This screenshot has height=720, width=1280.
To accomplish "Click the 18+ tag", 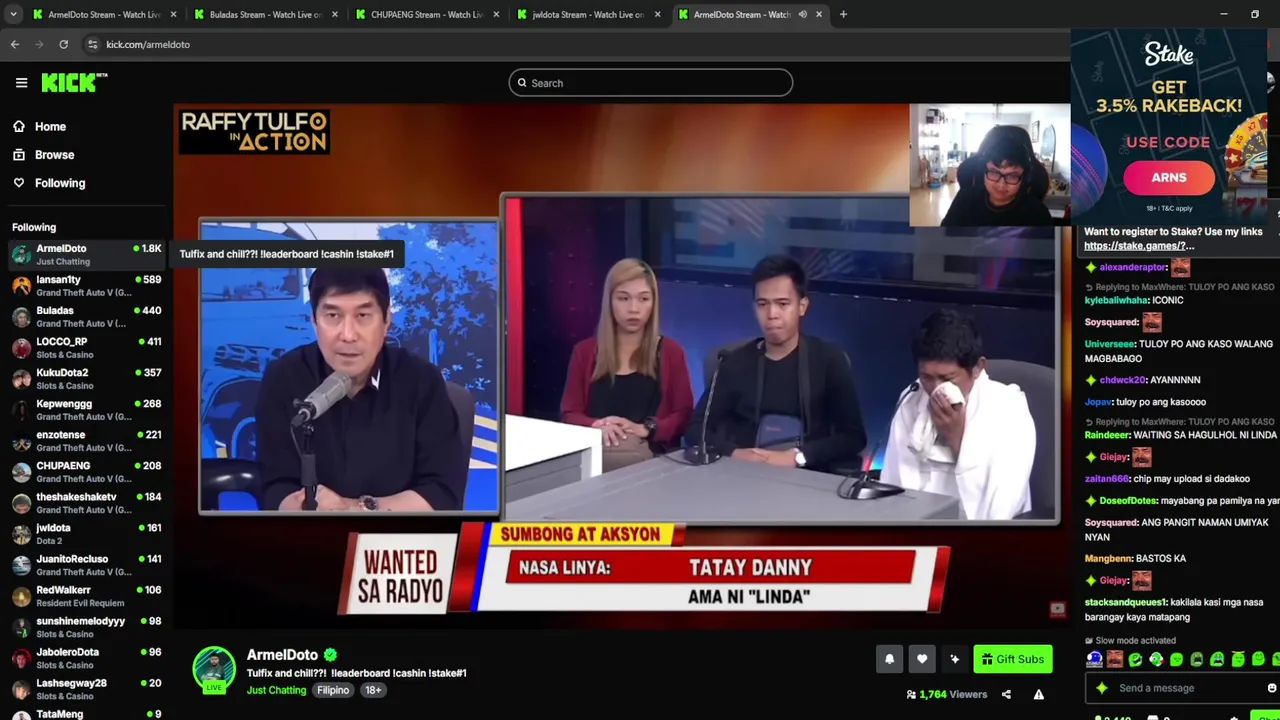I will click(373, 690).
